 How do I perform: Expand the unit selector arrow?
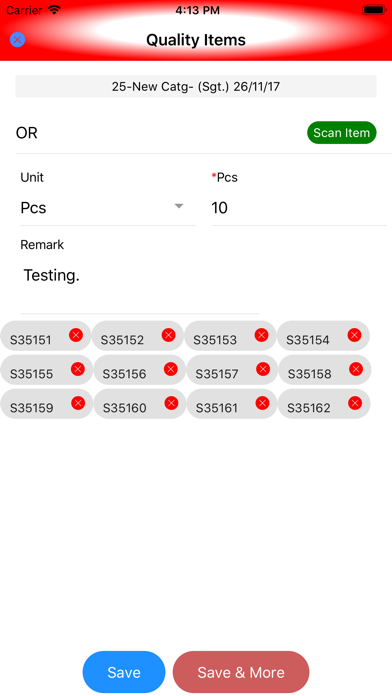coord(178,206)
